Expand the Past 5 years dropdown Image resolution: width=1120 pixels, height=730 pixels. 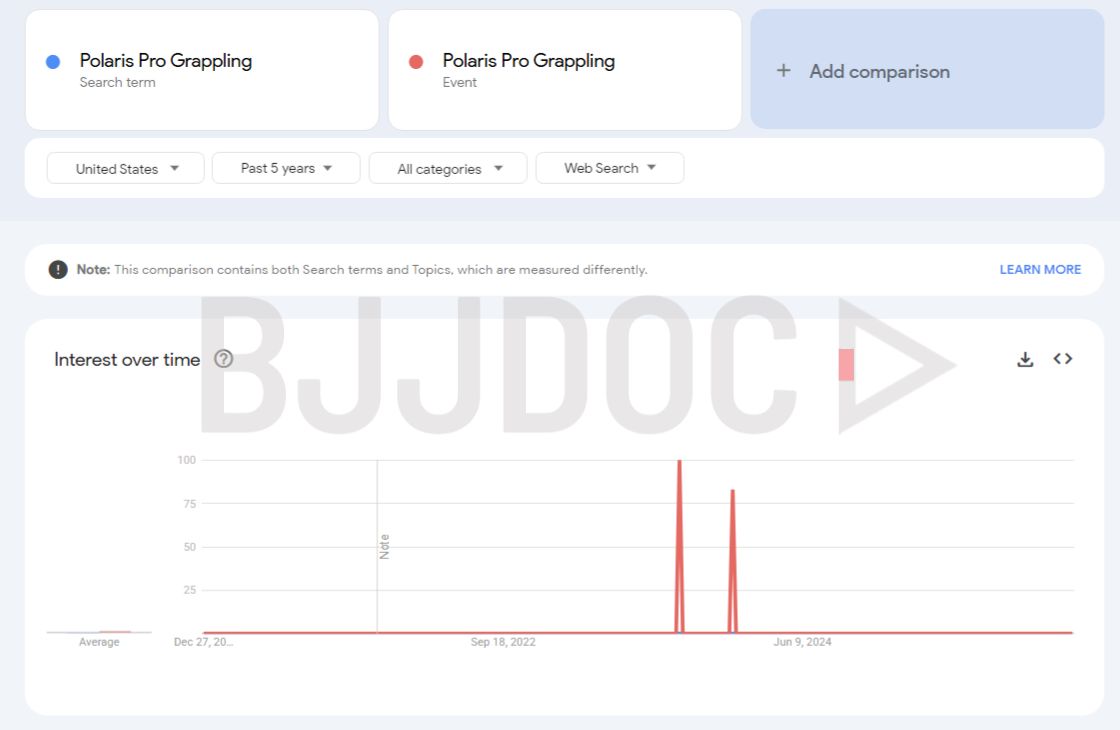point(286,168)
